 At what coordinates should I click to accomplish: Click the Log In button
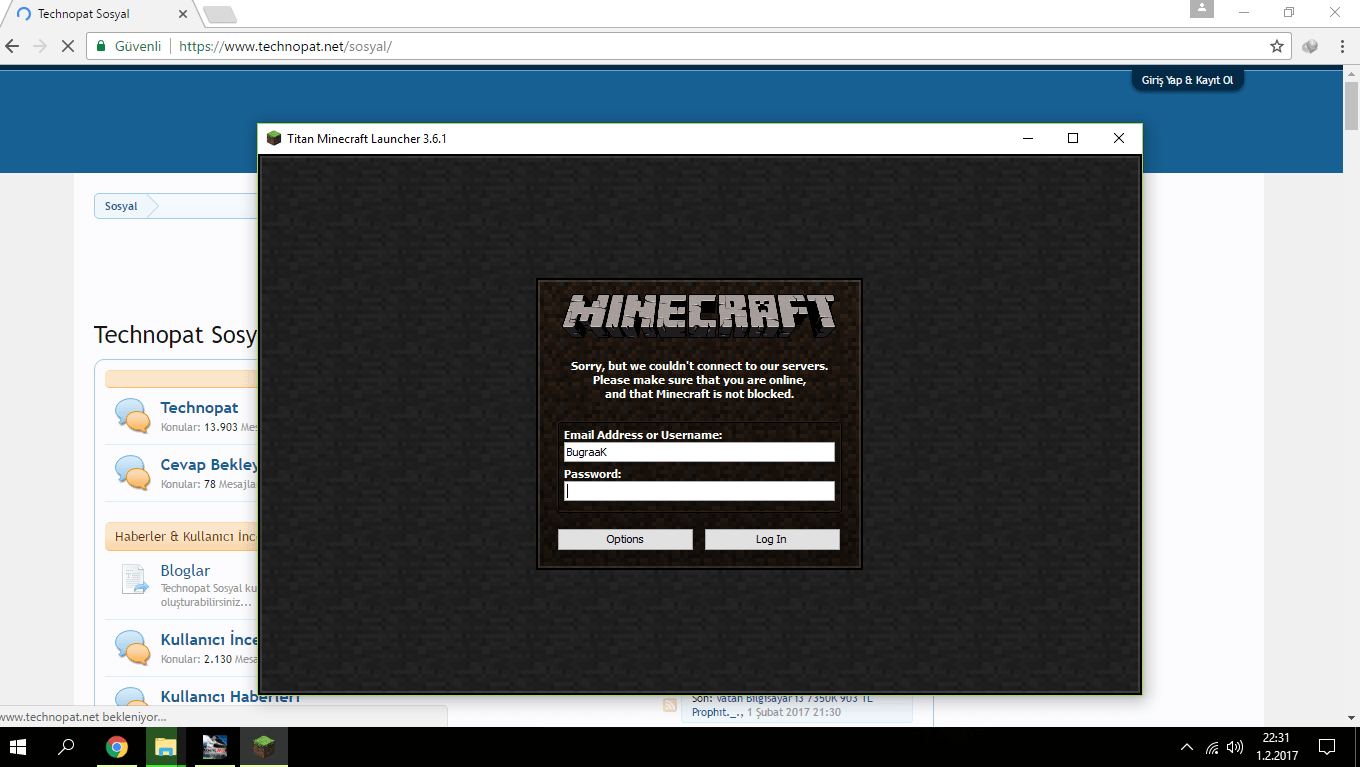tap(771, 539)
